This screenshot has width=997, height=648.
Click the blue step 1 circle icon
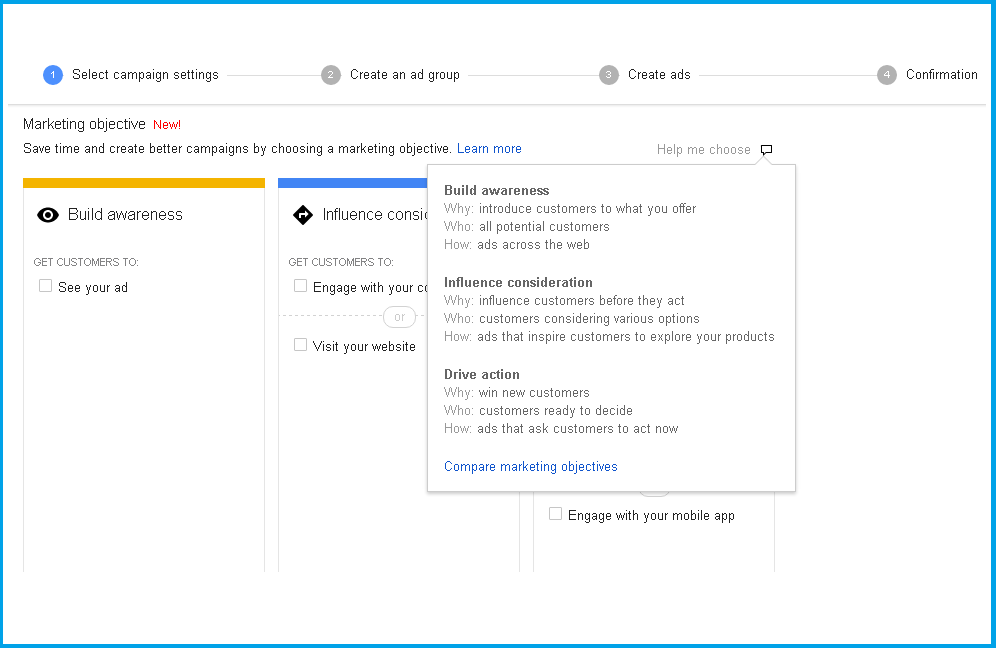click(53, 75)
